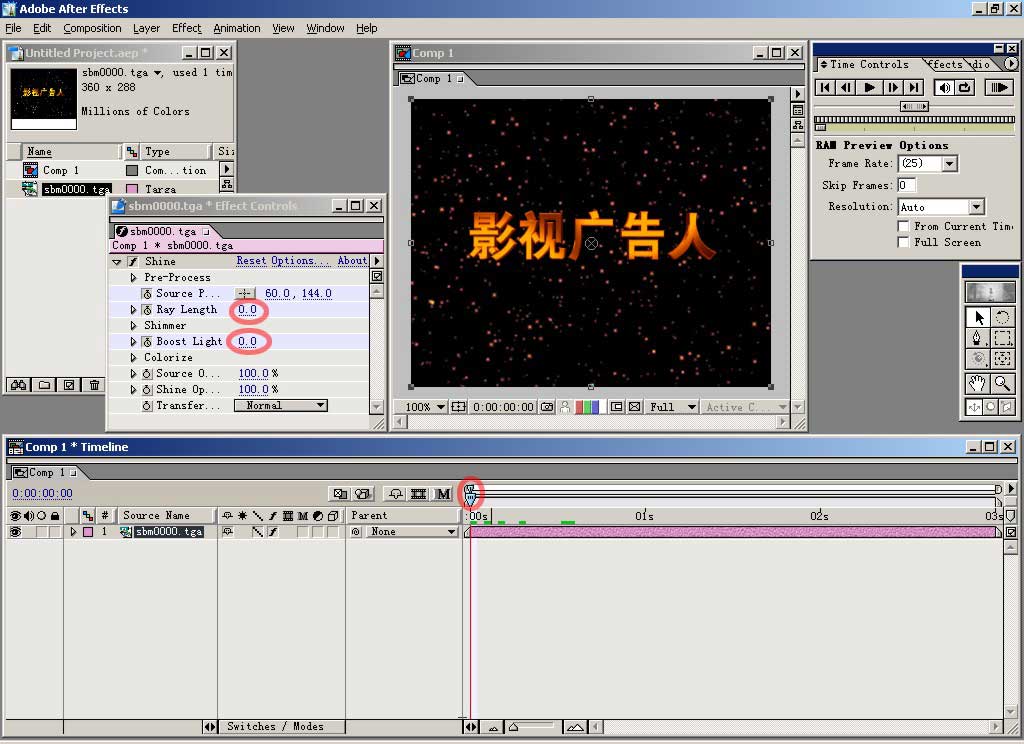Open the Effect menu in the menu bar

point(186,28)
